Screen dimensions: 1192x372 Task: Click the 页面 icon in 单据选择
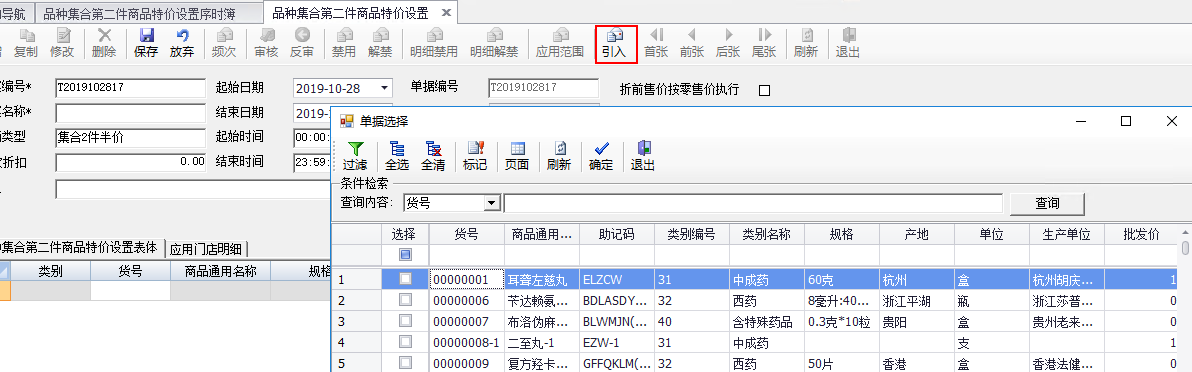coord(518,156)
